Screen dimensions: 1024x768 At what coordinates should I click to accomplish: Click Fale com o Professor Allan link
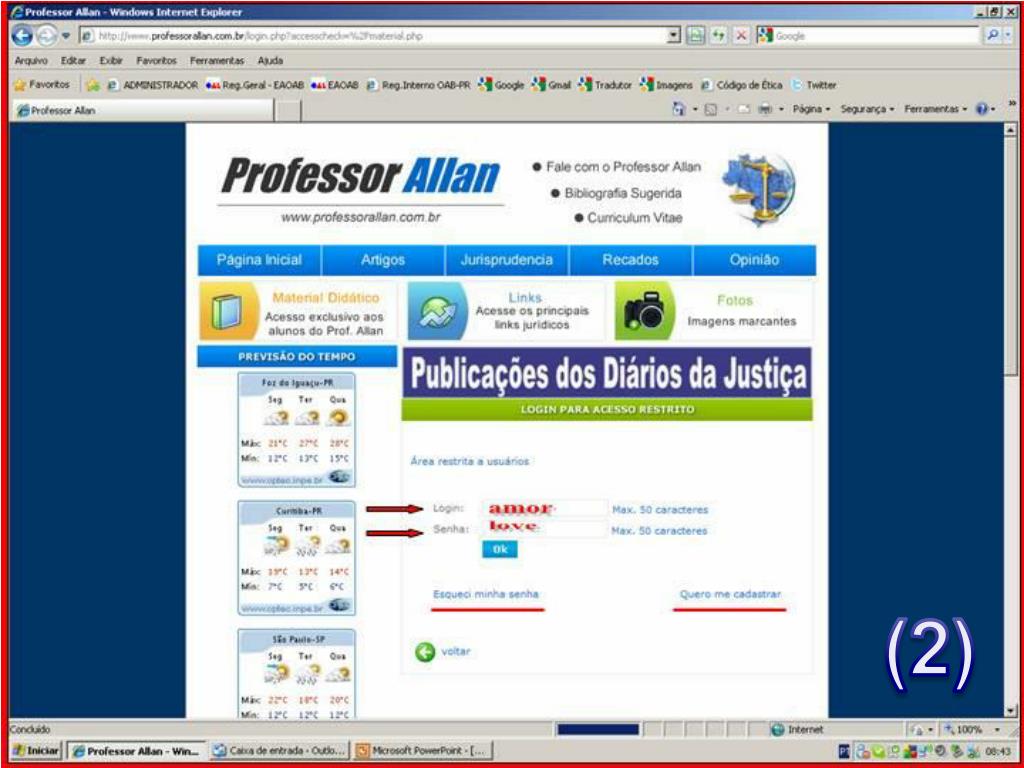coord(623,167)
